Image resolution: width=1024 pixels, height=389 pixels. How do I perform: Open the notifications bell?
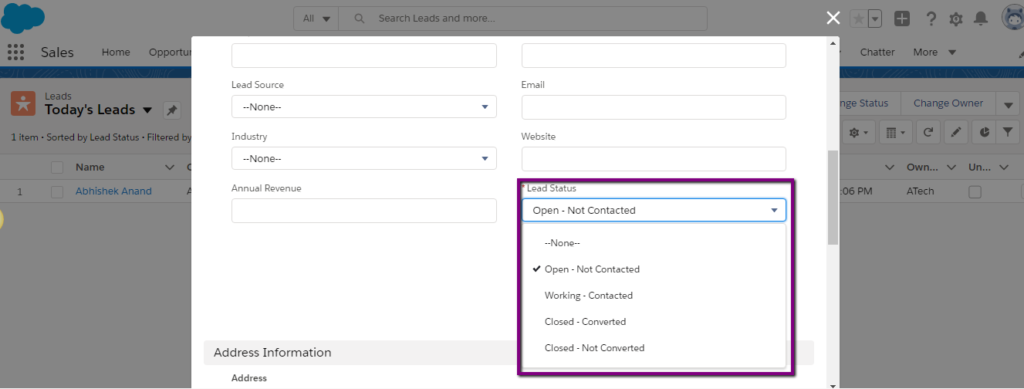click(x=981, y=19)
